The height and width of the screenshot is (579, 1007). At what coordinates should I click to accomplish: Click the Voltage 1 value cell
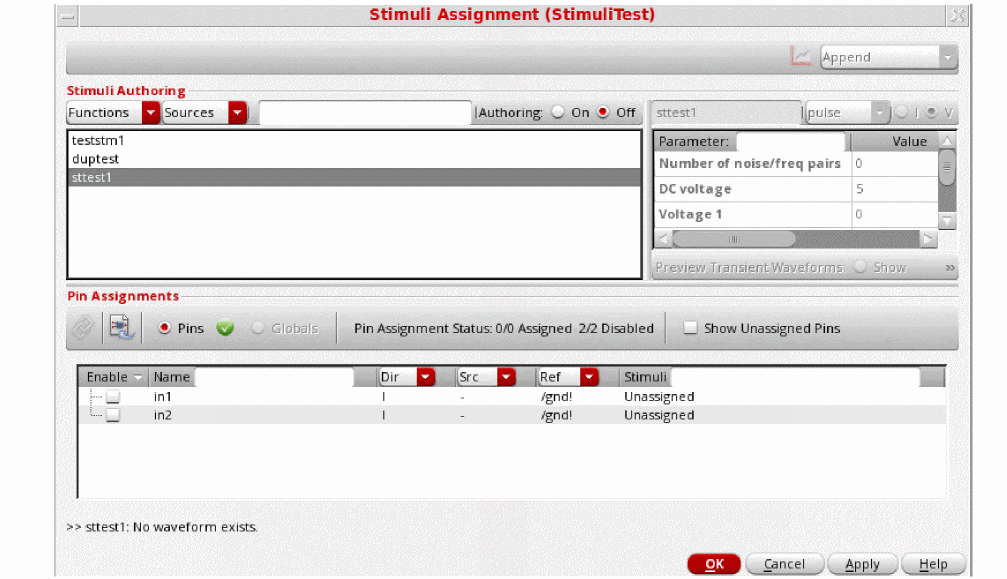point(895,214)
